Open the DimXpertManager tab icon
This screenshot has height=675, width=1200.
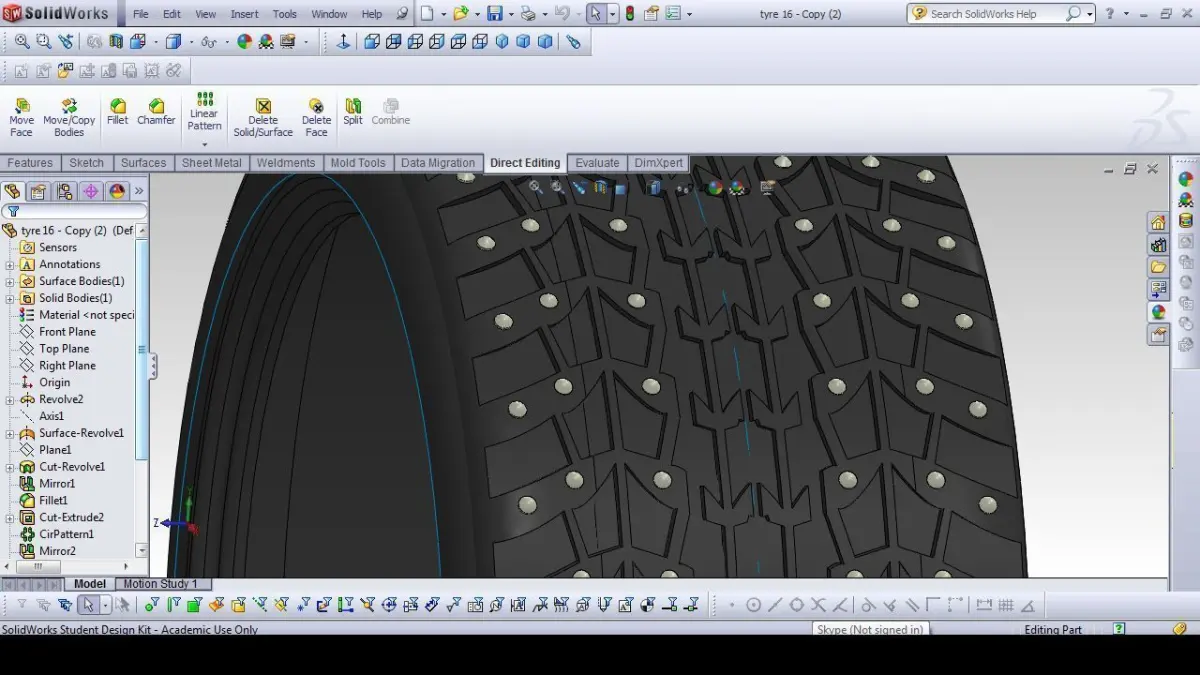click(x=91, y=191)
